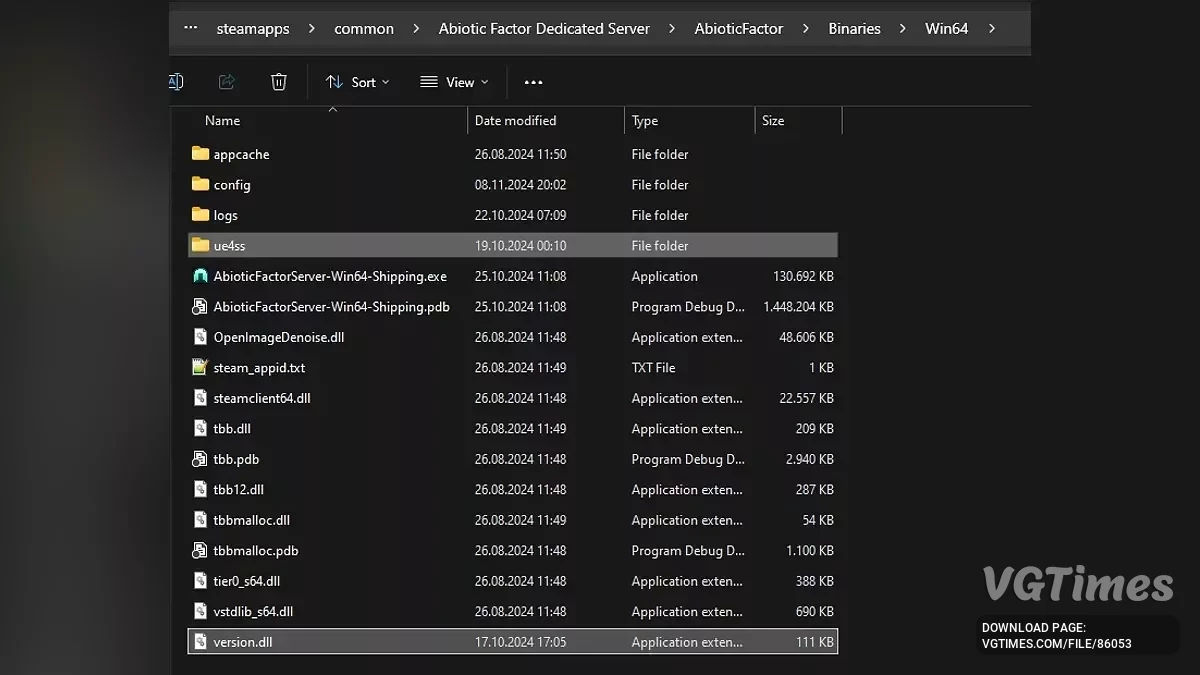1200x675 pixels.
Task: Open the View dropdown menu
Action: [x=454, y=82]
